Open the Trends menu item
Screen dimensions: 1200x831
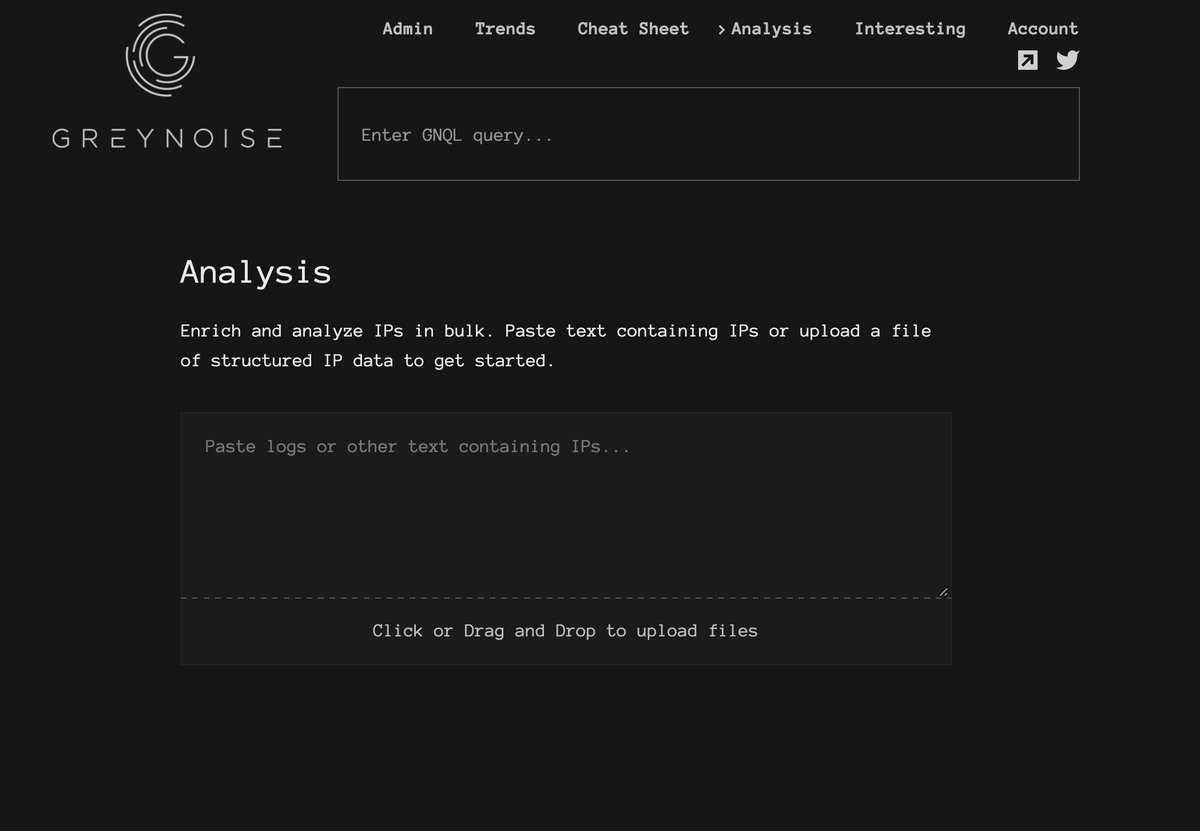click(x=505, y=29)
